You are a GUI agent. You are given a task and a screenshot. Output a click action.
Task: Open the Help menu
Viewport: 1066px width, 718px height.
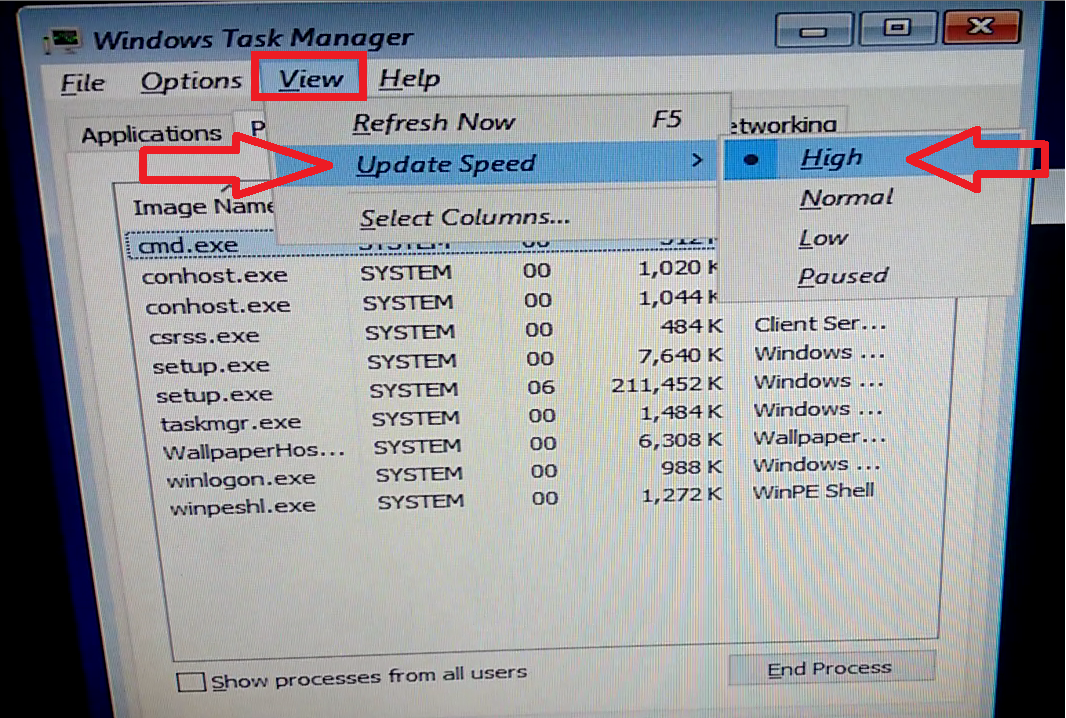[x=409, y=78]
